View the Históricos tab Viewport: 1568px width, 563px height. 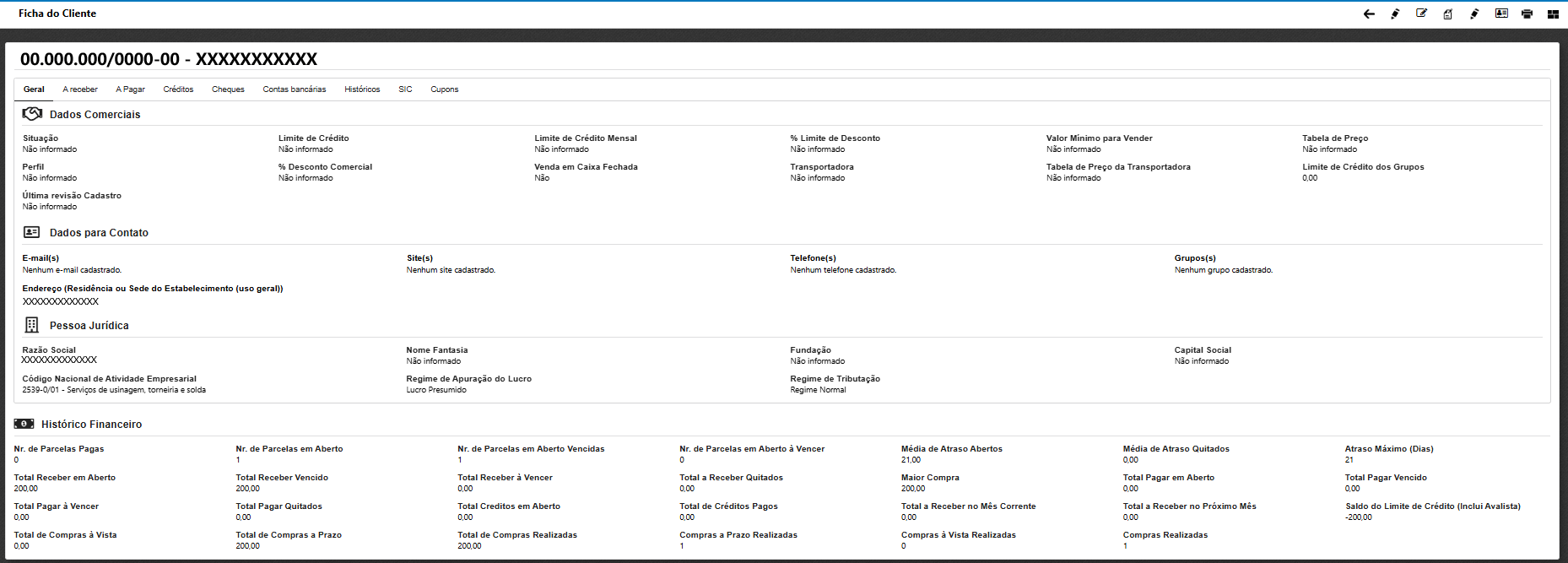(x=362, y=89)
